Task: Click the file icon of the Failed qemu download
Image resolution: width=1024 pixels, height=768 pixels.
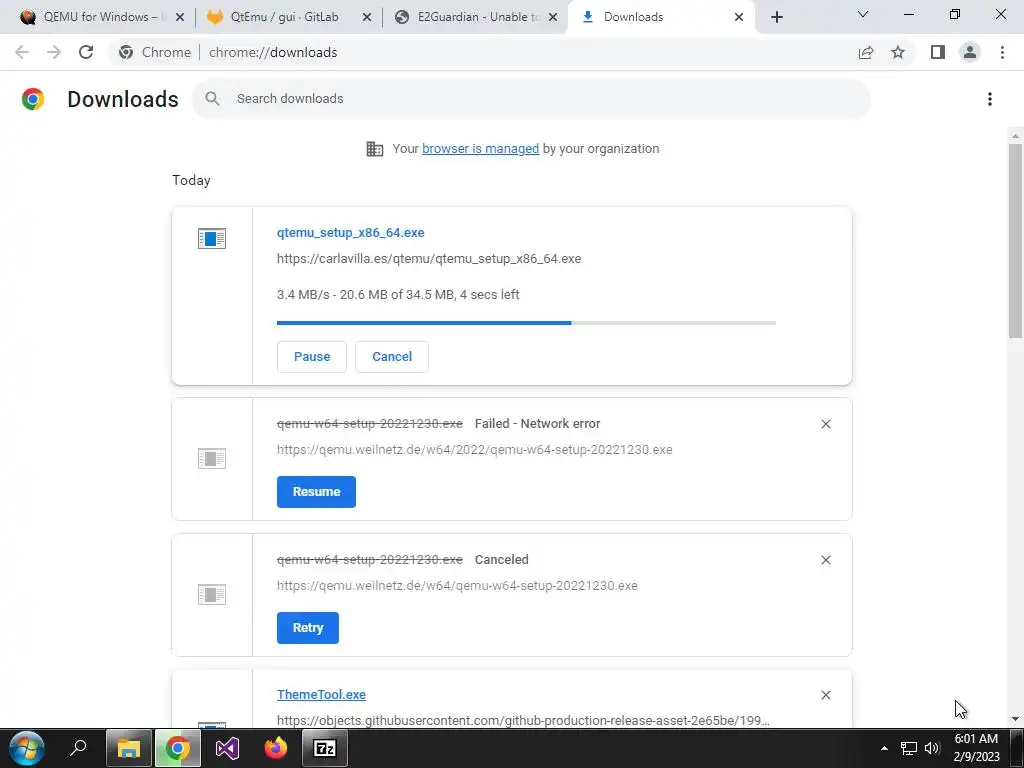Action: click(212, 458)
